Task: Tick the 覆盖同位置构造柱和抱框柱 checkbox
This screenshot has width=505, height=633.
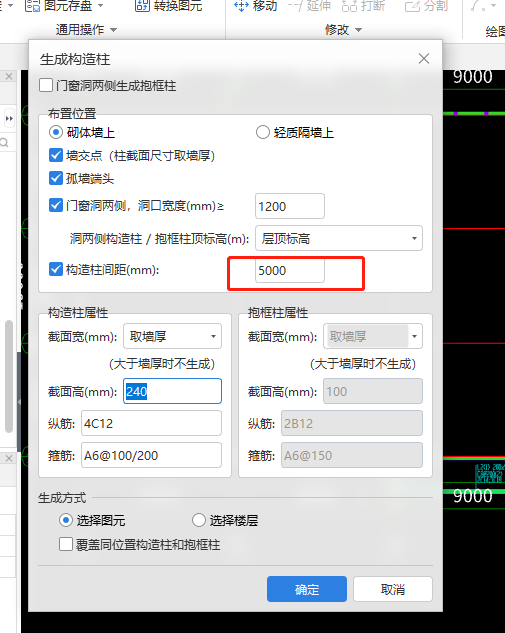Action: pyautogui.click(x=66, y=544)
